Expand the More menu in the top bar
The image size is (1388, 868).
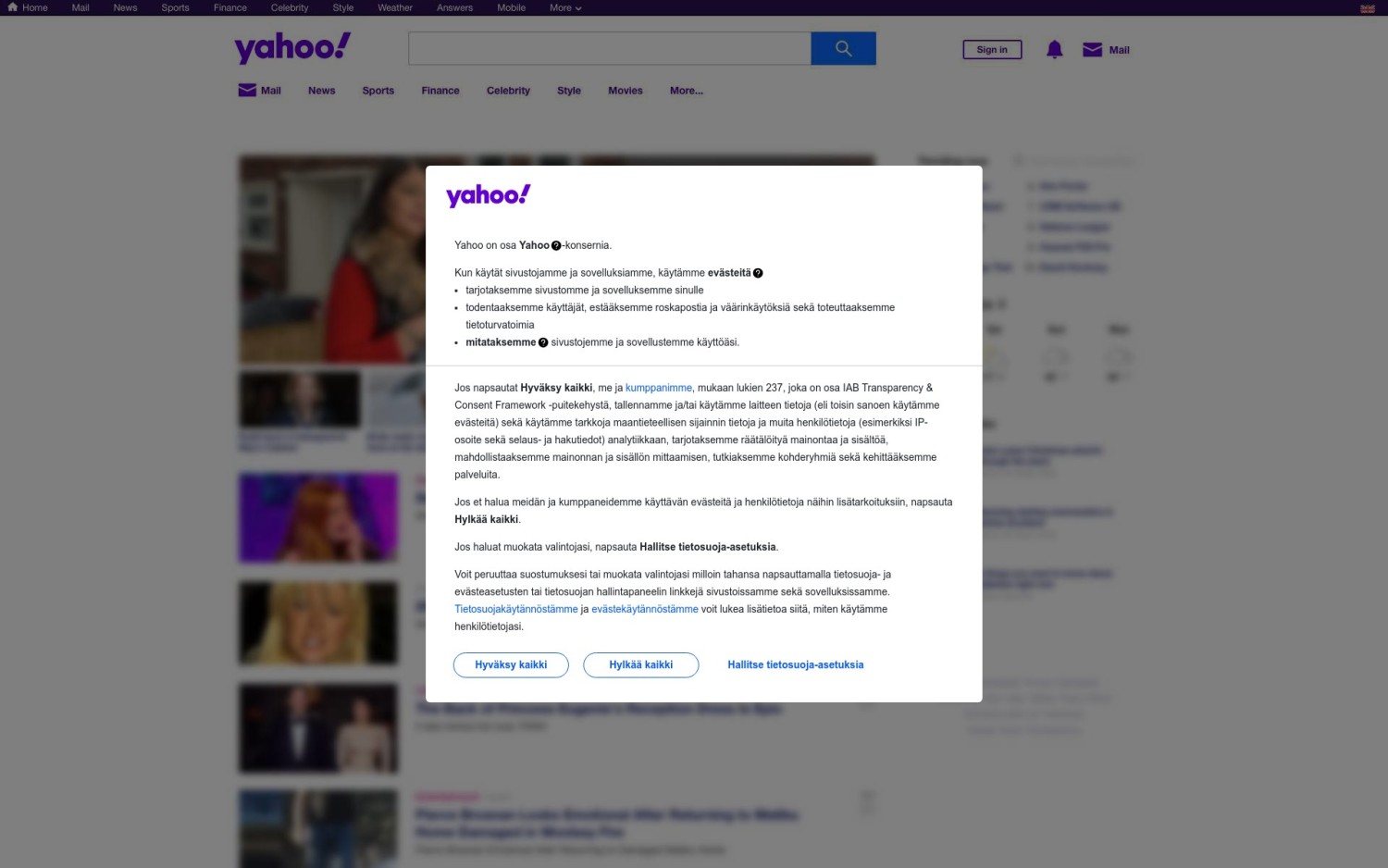click(x=565, y=7)
